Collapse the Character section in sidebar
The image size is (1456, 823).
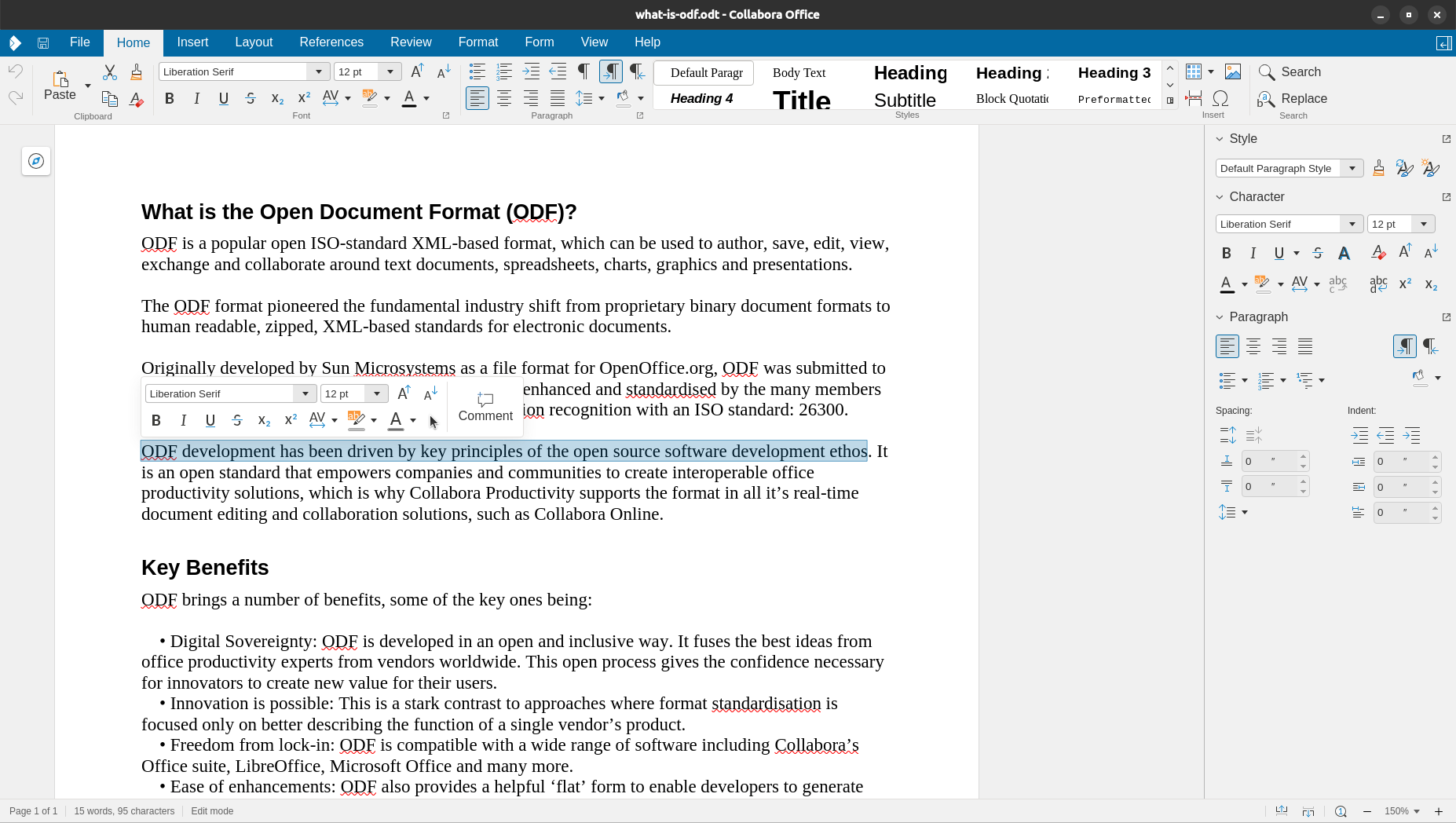1220,197
